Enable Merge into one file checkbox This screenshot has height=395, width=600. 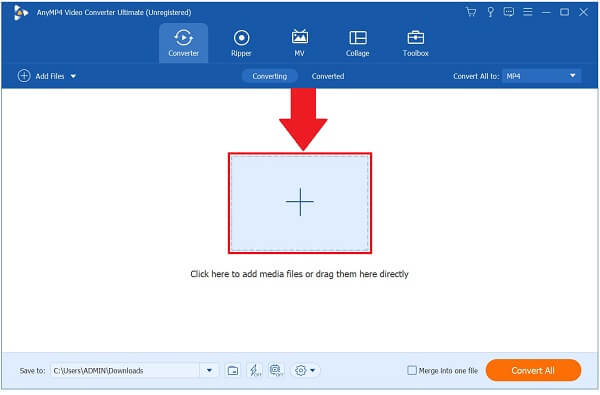pos(412,371)
